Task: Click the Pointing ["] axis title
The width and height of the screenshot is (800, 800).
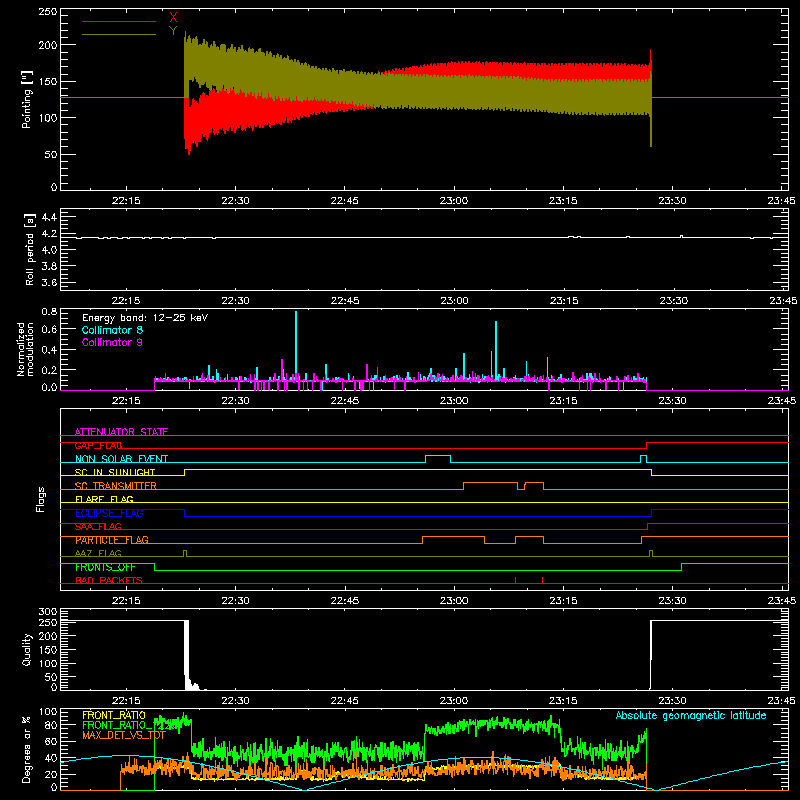Action: click(x=27, y=99)
